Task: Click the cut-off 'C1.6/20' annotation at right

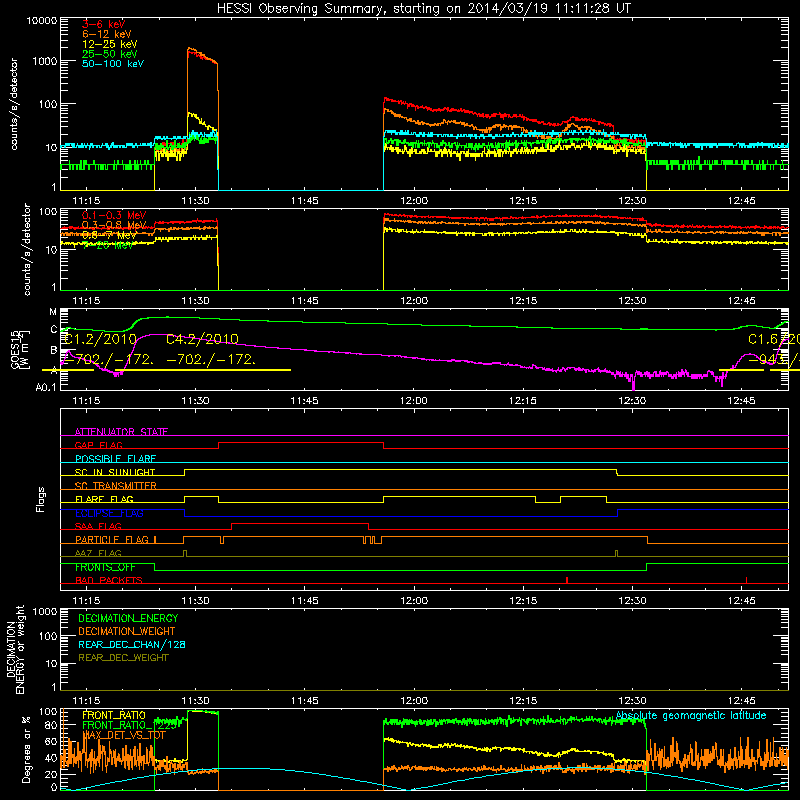Action: click(x=773, y=339)
